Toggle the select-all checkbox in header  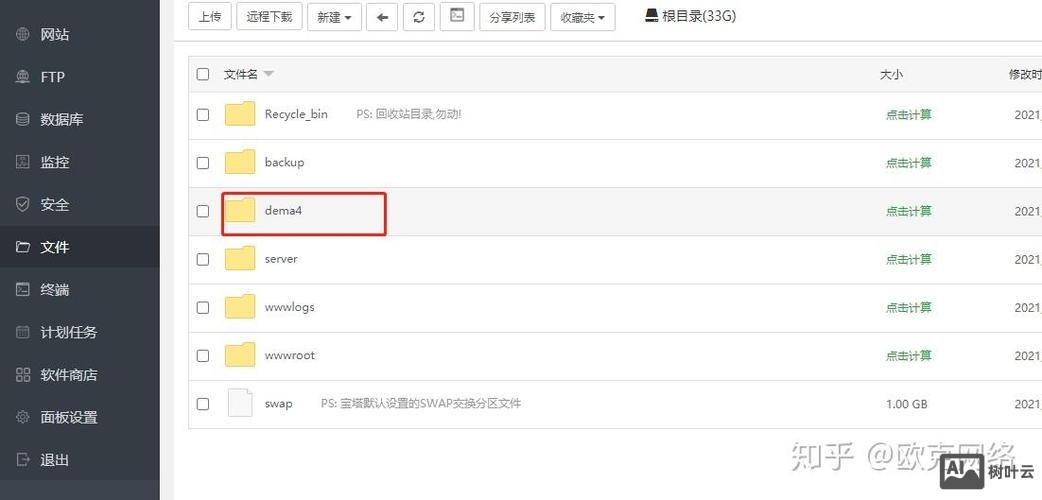coord(203,74)
